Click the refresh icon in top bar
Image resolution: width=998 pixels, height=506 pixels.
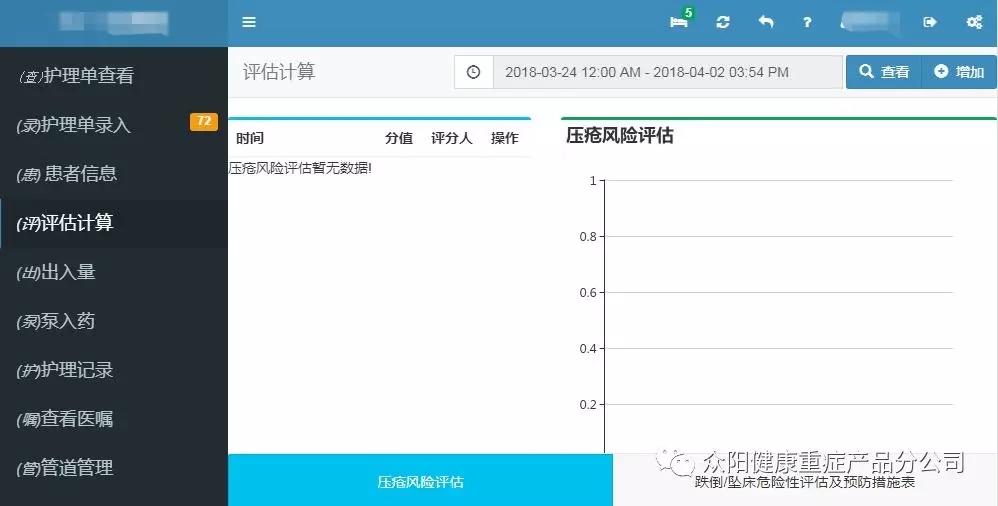pos(723,22)
